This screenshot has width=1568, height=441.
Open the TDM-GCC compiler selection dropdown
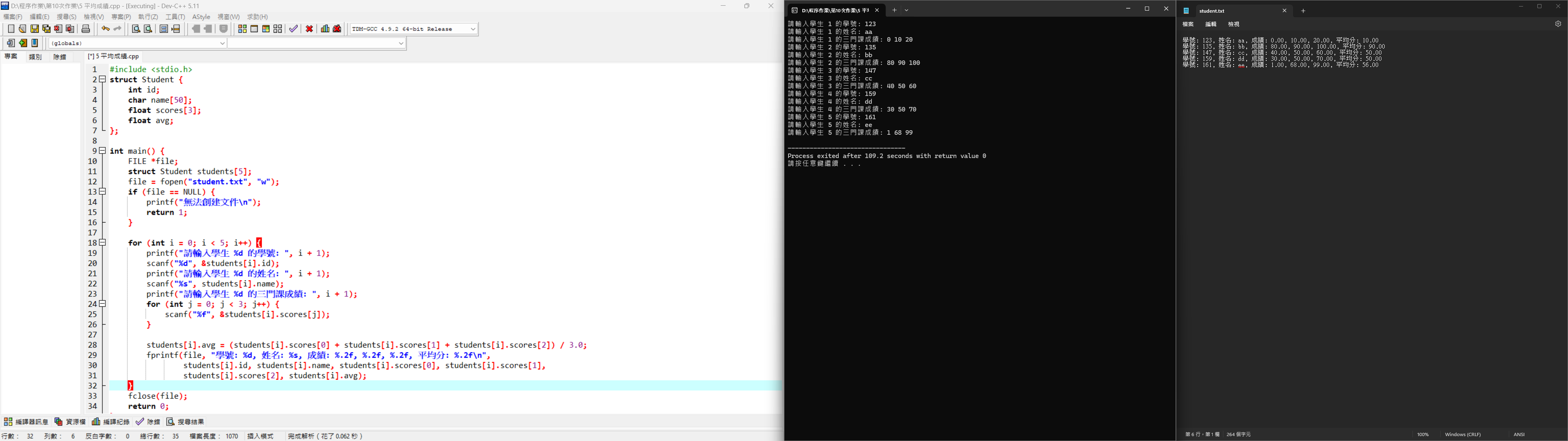coord(473,29)
